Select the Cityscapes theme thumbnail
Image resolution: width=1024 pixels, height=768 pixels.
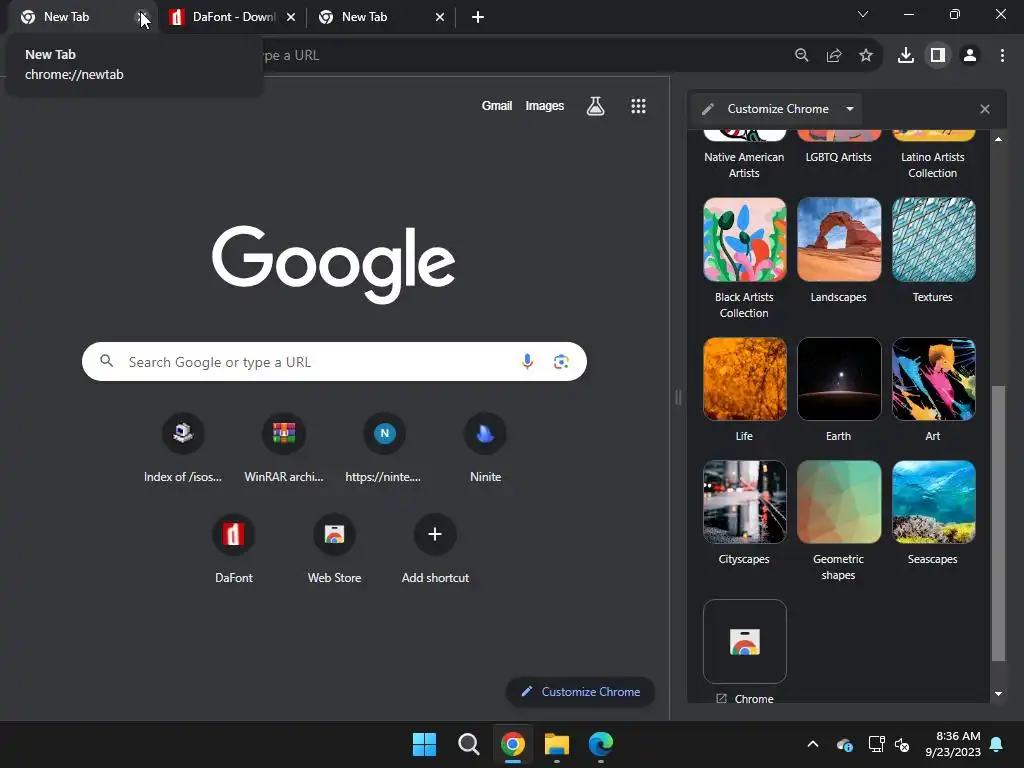[744, 502]
